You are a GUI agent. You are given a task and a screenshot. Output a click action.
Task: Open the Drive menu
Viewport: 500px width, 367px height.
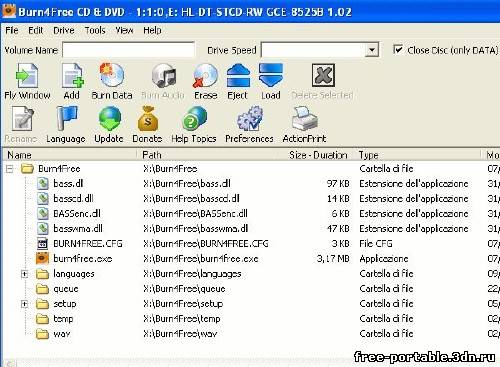tap(64, 30)
